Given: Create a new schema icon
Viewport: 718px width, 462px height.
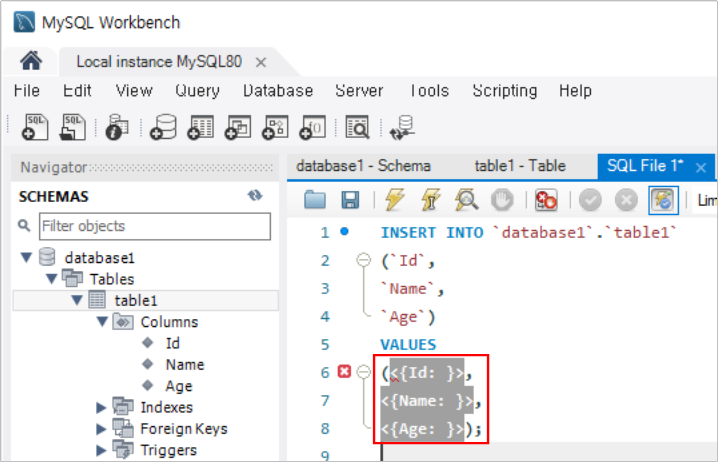Looking at the screenshot, I should [163, 127].
